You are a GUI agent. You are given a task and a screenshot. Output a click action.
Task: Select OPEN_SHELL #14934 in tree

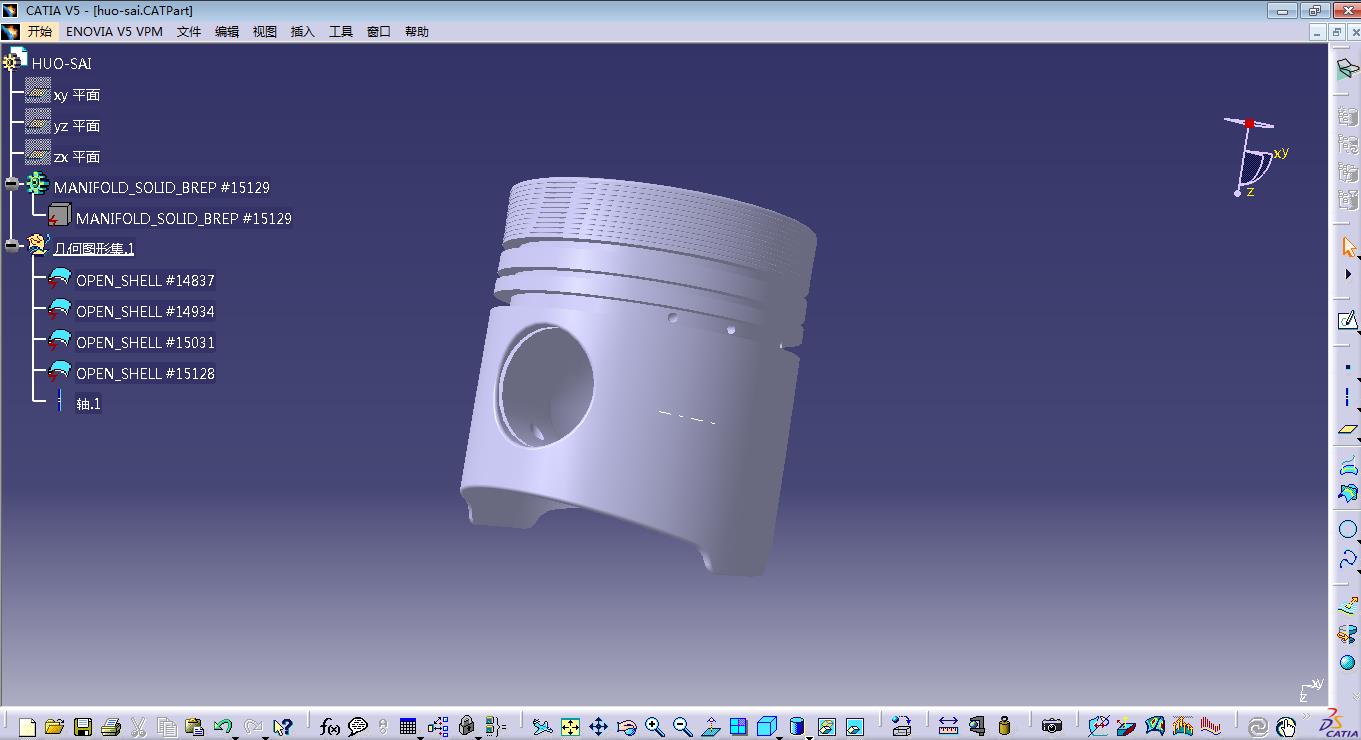(145, 312)
